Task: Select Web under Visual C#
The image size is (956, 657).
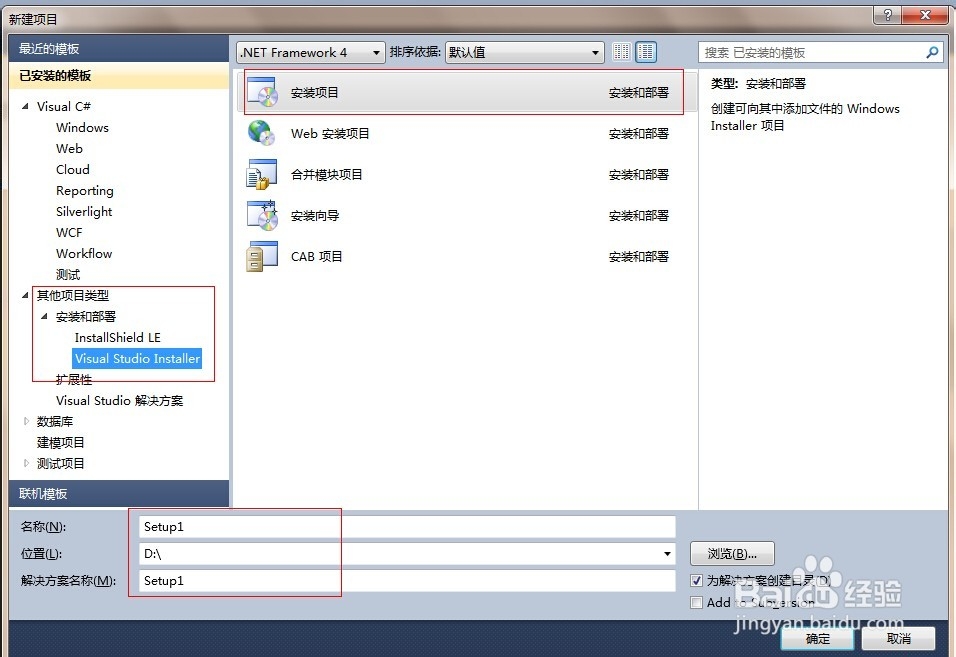Action: [x=69, y=148]
